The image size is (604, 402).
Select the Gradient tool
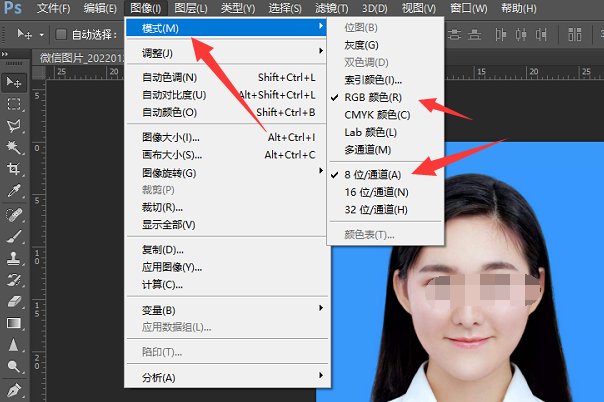(x=14, y=323)
